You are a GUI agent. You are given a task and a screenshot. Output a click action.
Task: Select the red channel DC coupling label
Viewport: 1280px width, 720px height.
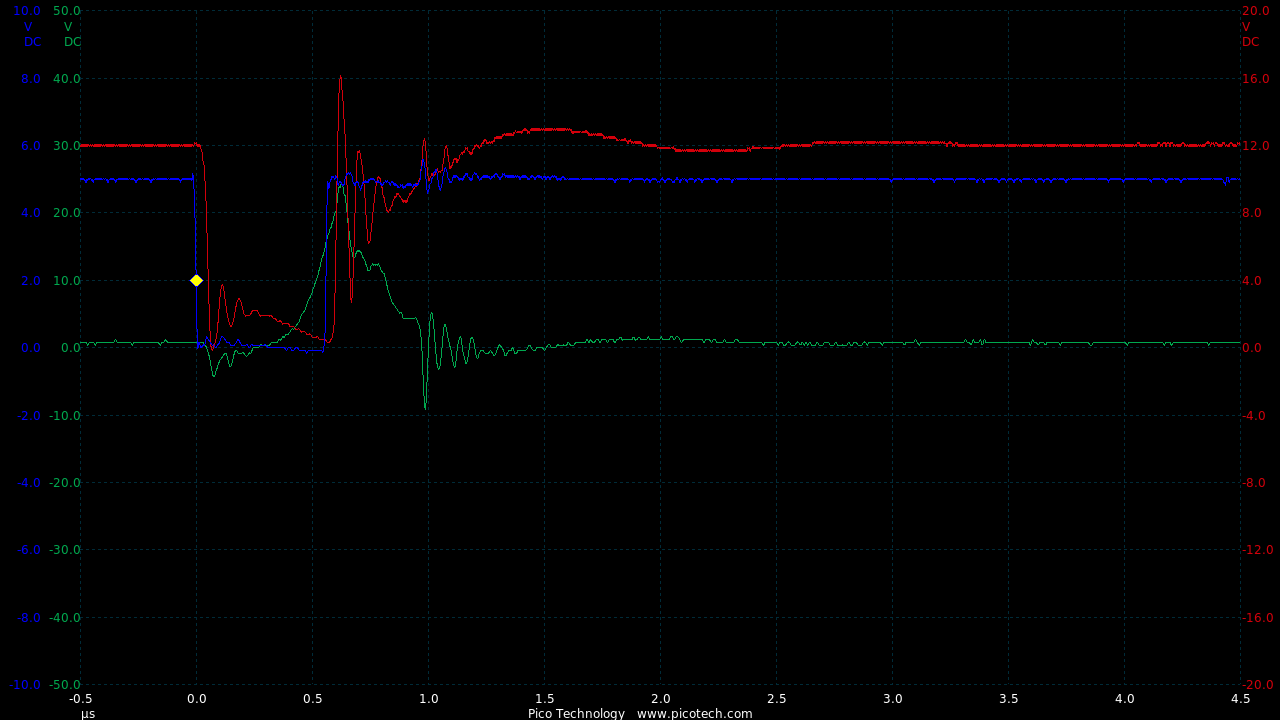tap(1251, 42)
